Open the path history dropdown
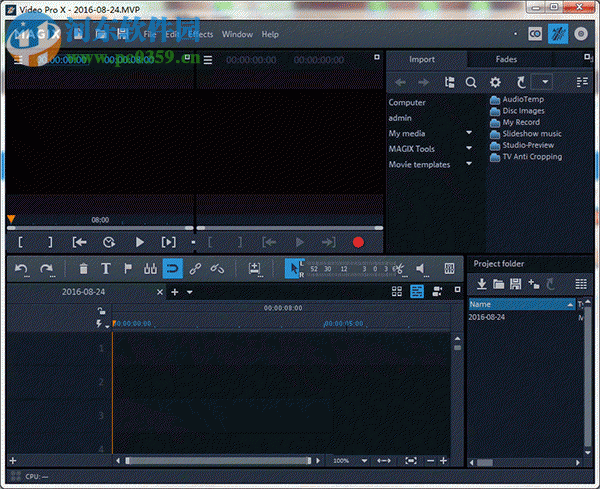Screen dimensions: 600x489 [x=545, y=82]
